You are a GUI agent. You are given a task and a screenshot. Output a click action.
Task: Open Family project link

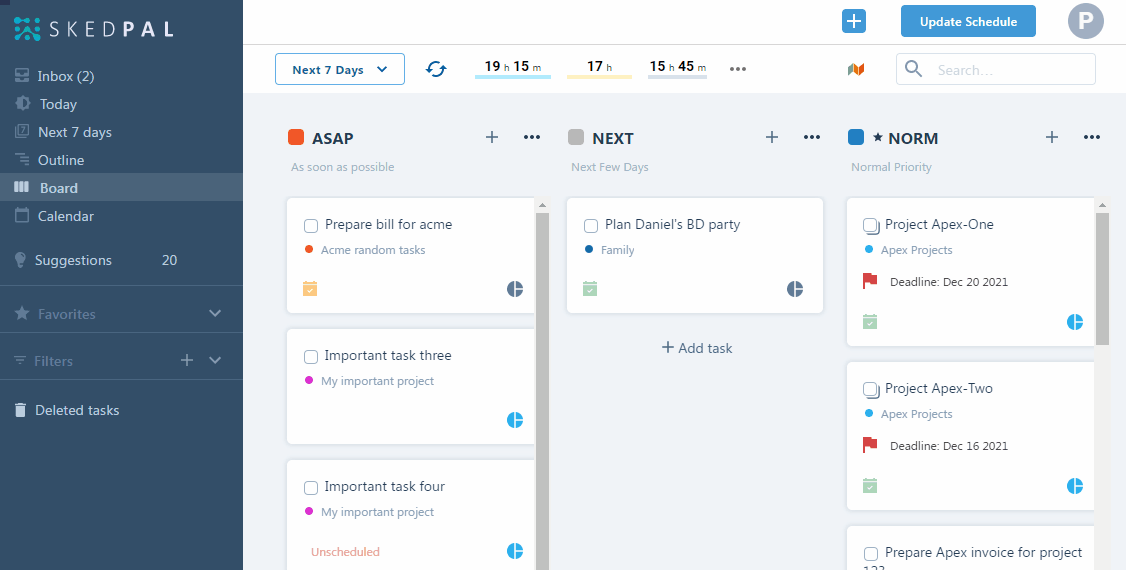617,250
